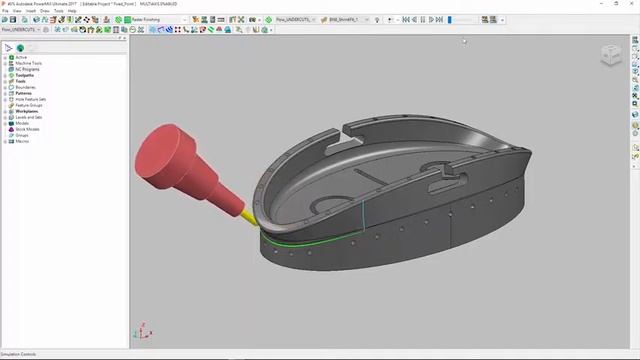
Task: Go to simulation start
Action: coord(406,20)
